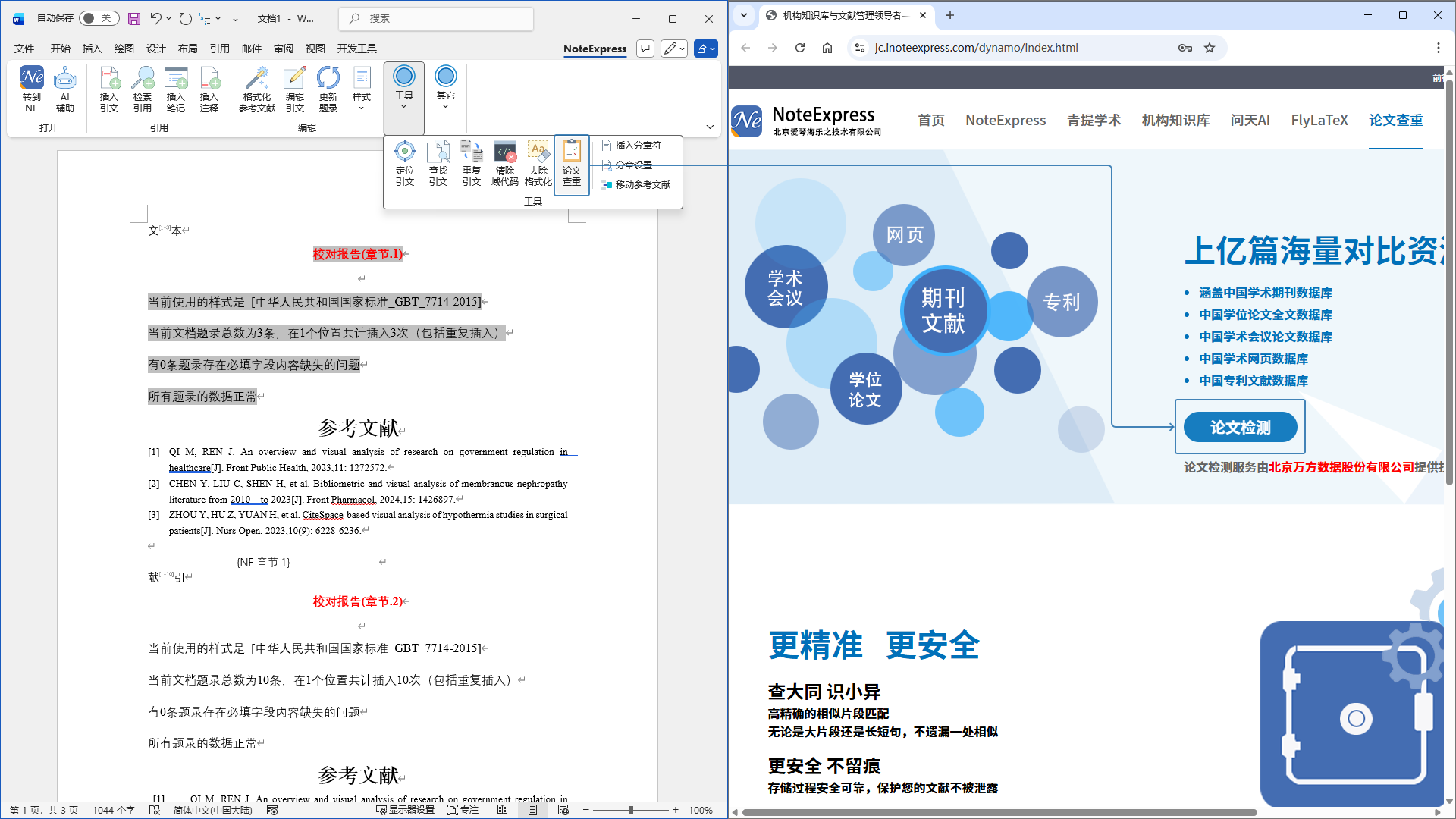Open 青提学术 in the website navigation
Image resolution: width=1456 pixels, height=819 pixels.
(x=1094, y=120)
